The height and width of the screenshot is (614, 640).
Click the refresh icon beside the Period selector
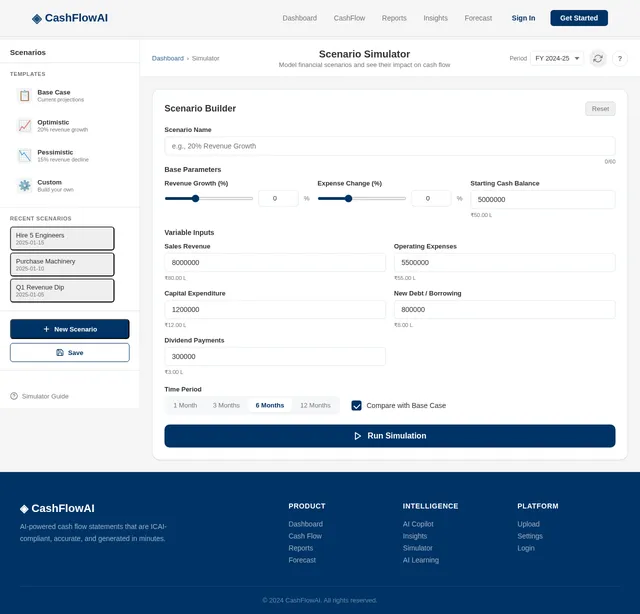(598, 58)
